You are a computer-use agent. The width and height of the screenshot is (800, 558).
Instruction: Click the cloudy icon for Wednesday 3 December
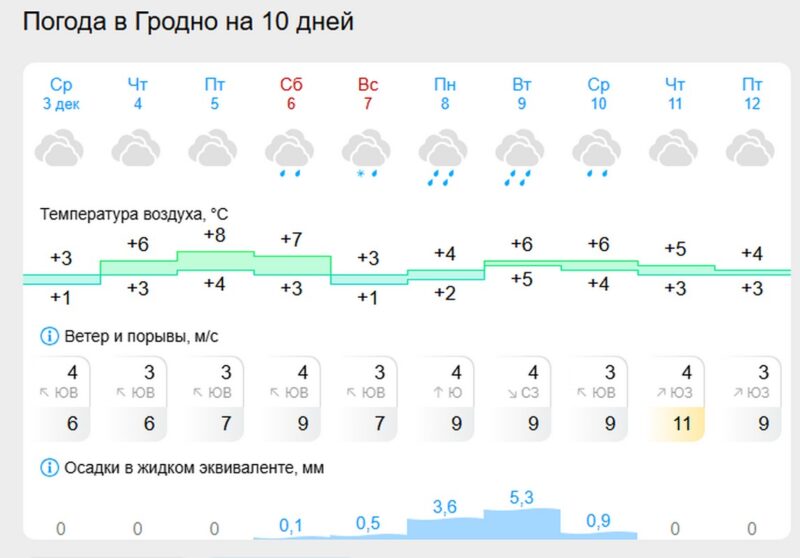(61, 150)
